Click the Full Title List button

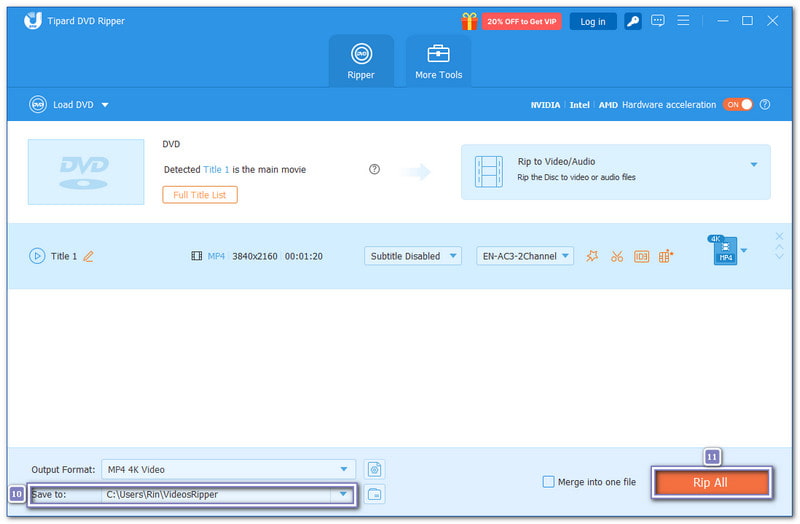point(200,195)
